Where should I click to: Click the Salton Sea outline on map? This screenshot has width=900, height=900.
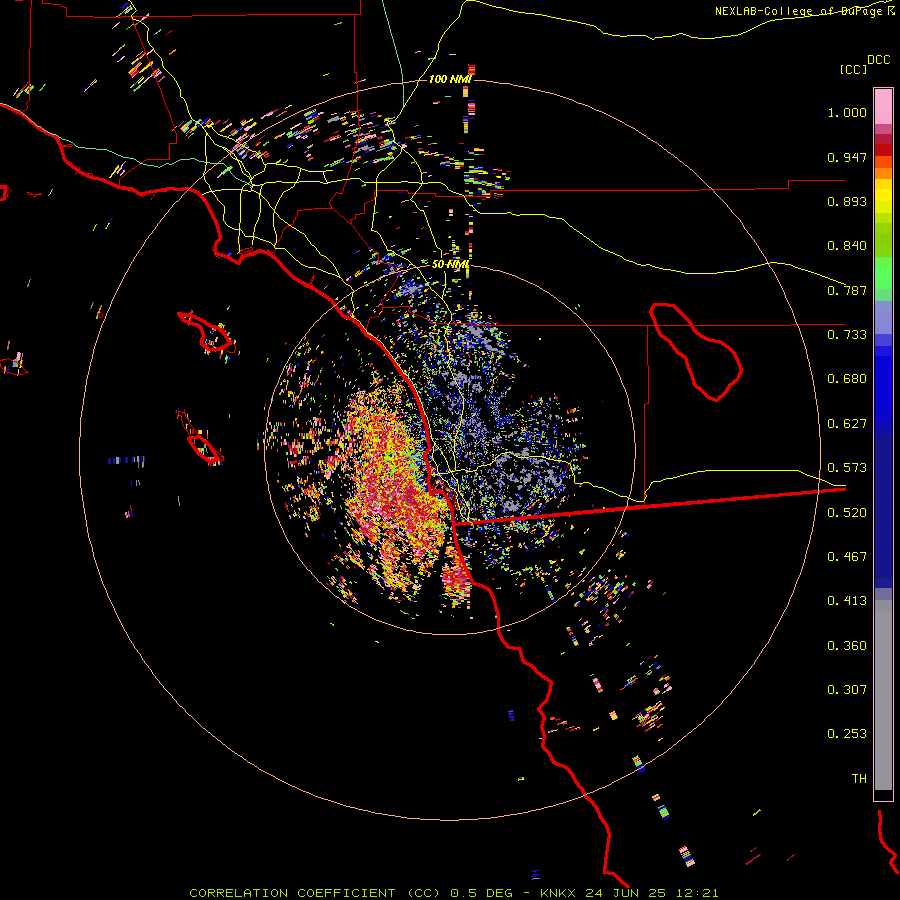[x=696, y=351]
